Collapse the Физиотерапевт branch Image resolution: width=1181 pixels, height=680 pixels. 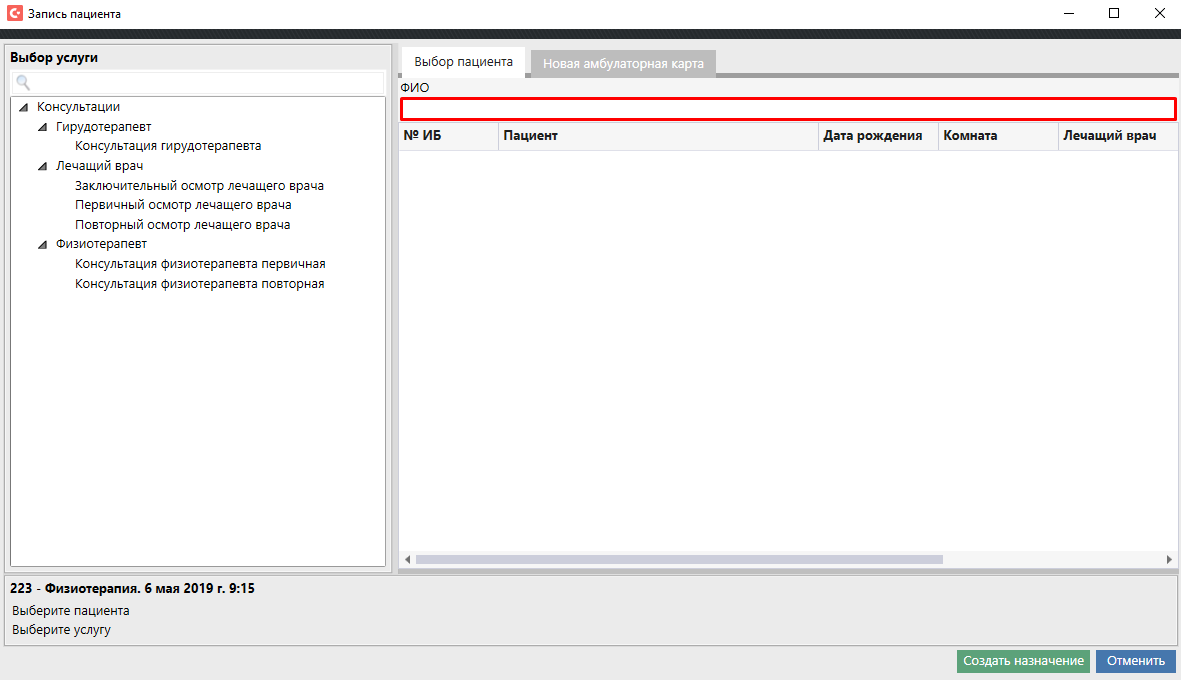click(x=42, y=245)
